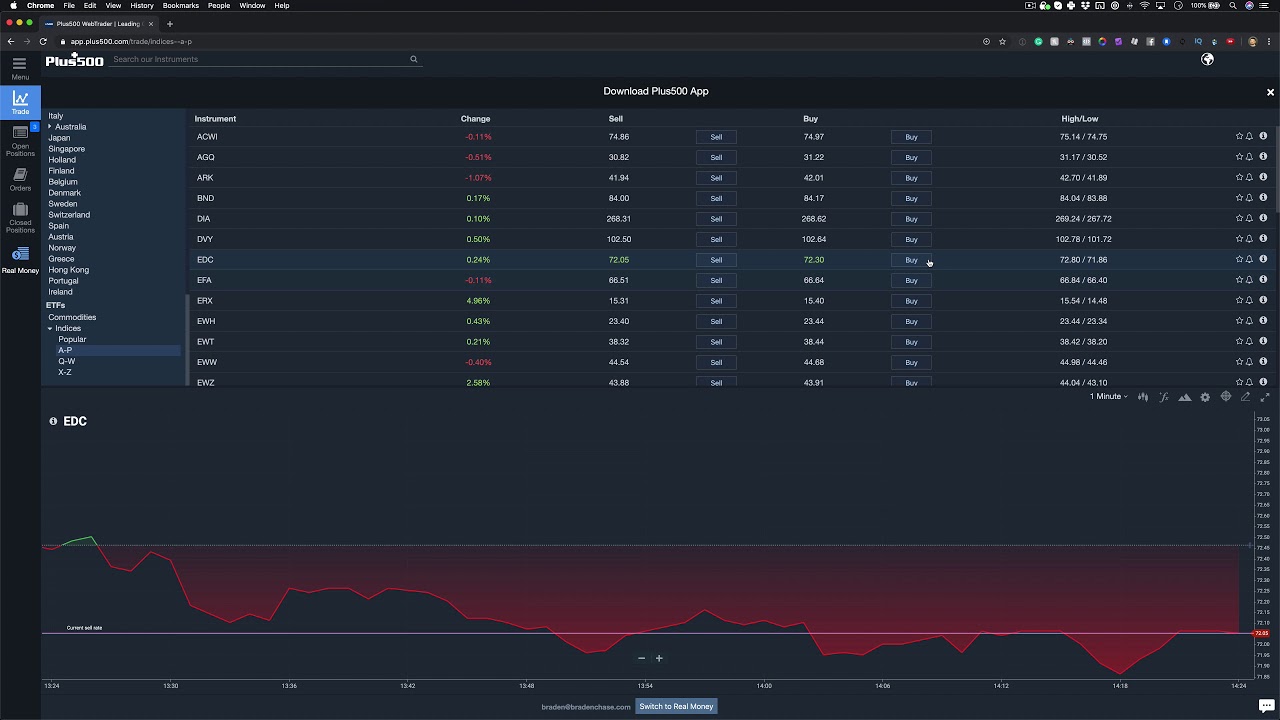This screenshot has height=720, width=1280.
Task: Toggle favorite star for ARK
Action: 1239,177
